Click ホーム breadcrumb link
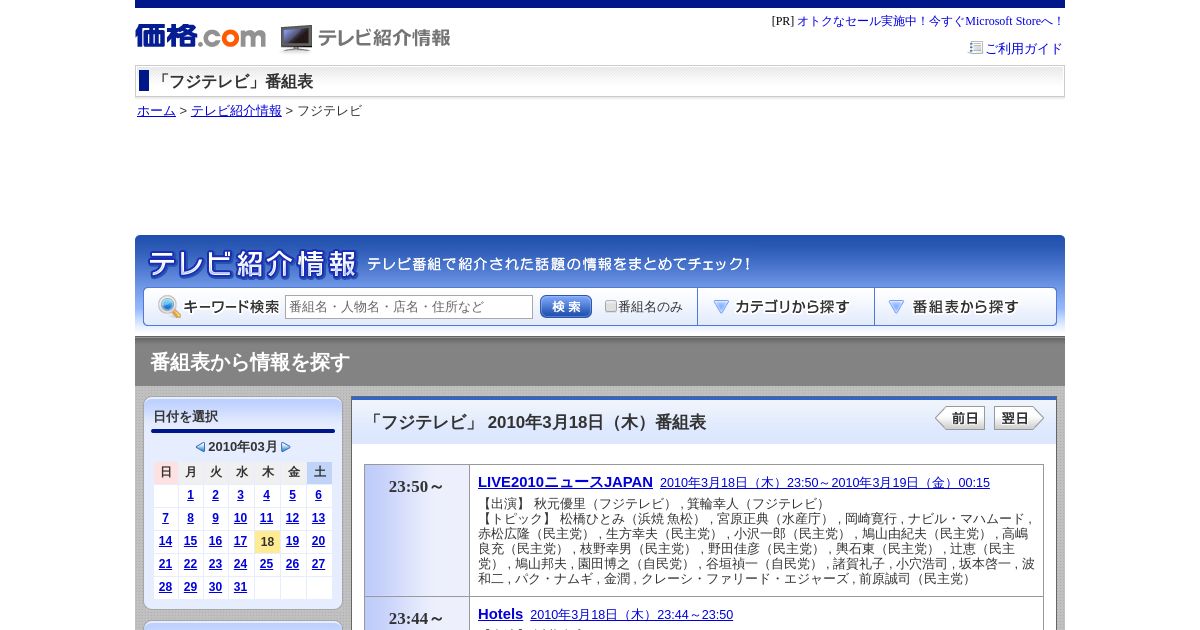Screen dimensions: 1200x630 point(156,111)
